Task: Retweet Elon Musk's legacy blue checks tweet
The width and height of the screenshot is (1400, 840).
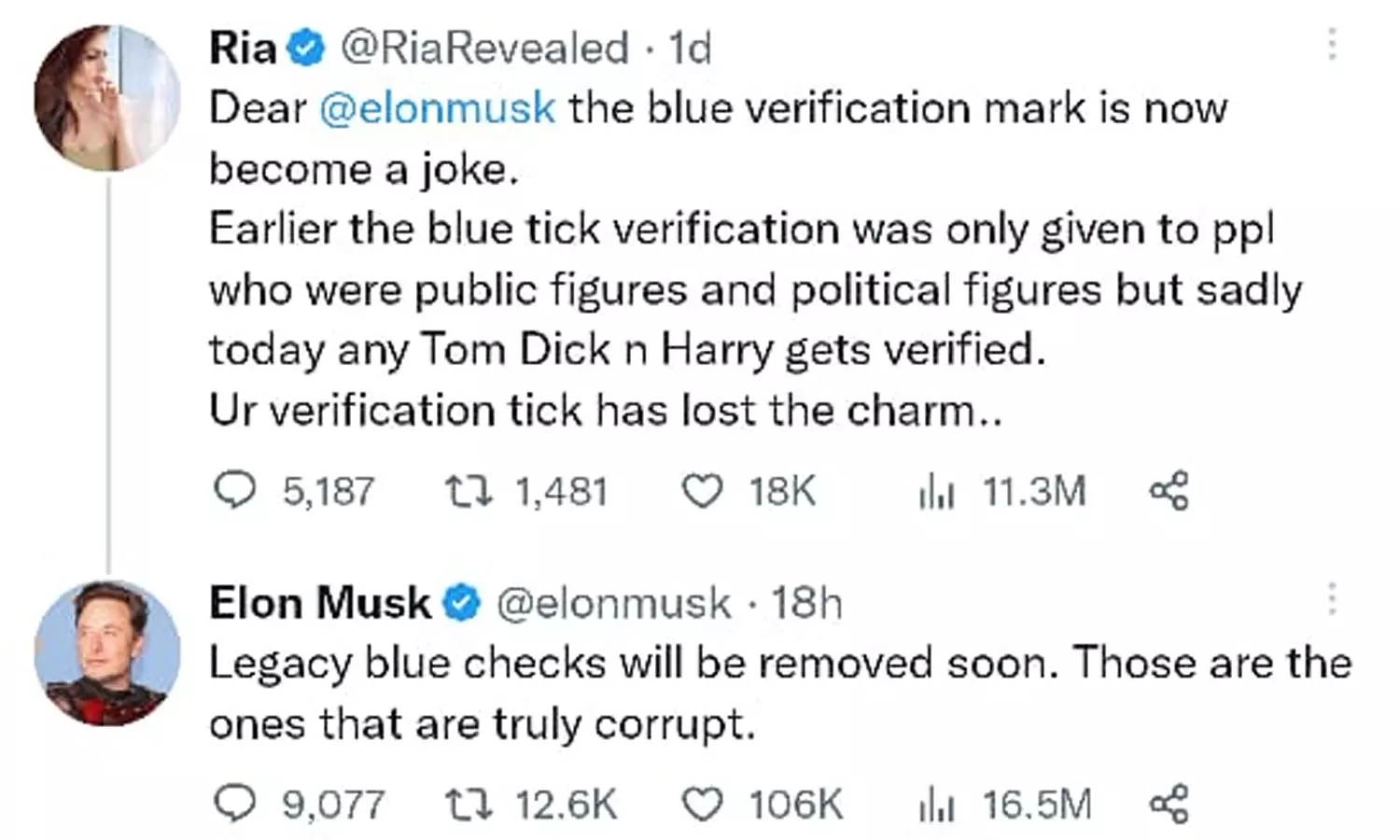Action: (469, 804)
